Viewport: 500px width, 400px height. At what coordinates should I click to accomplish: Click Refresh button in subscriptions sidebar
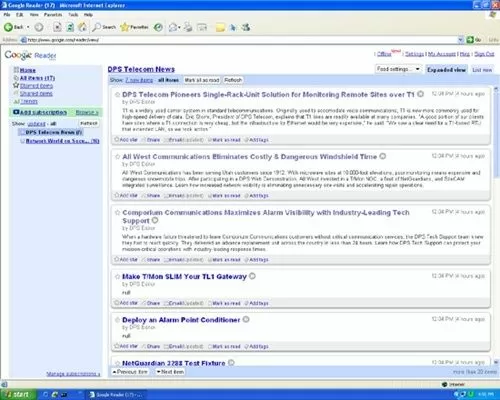point(89,124)
